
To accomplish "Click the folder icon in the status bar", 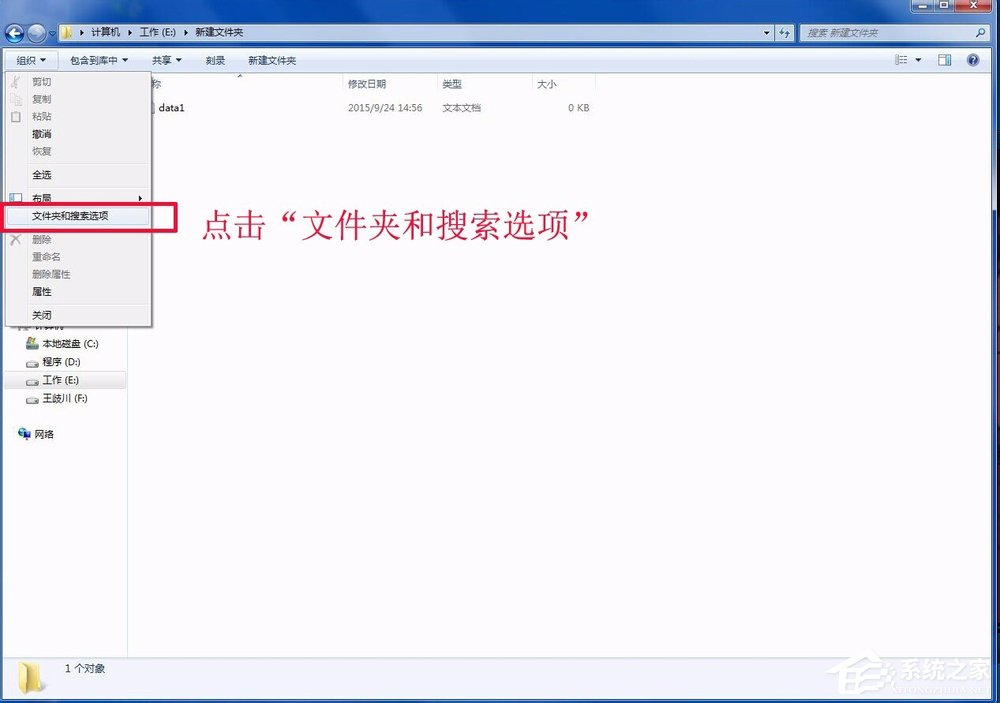I will pos(29,675).
